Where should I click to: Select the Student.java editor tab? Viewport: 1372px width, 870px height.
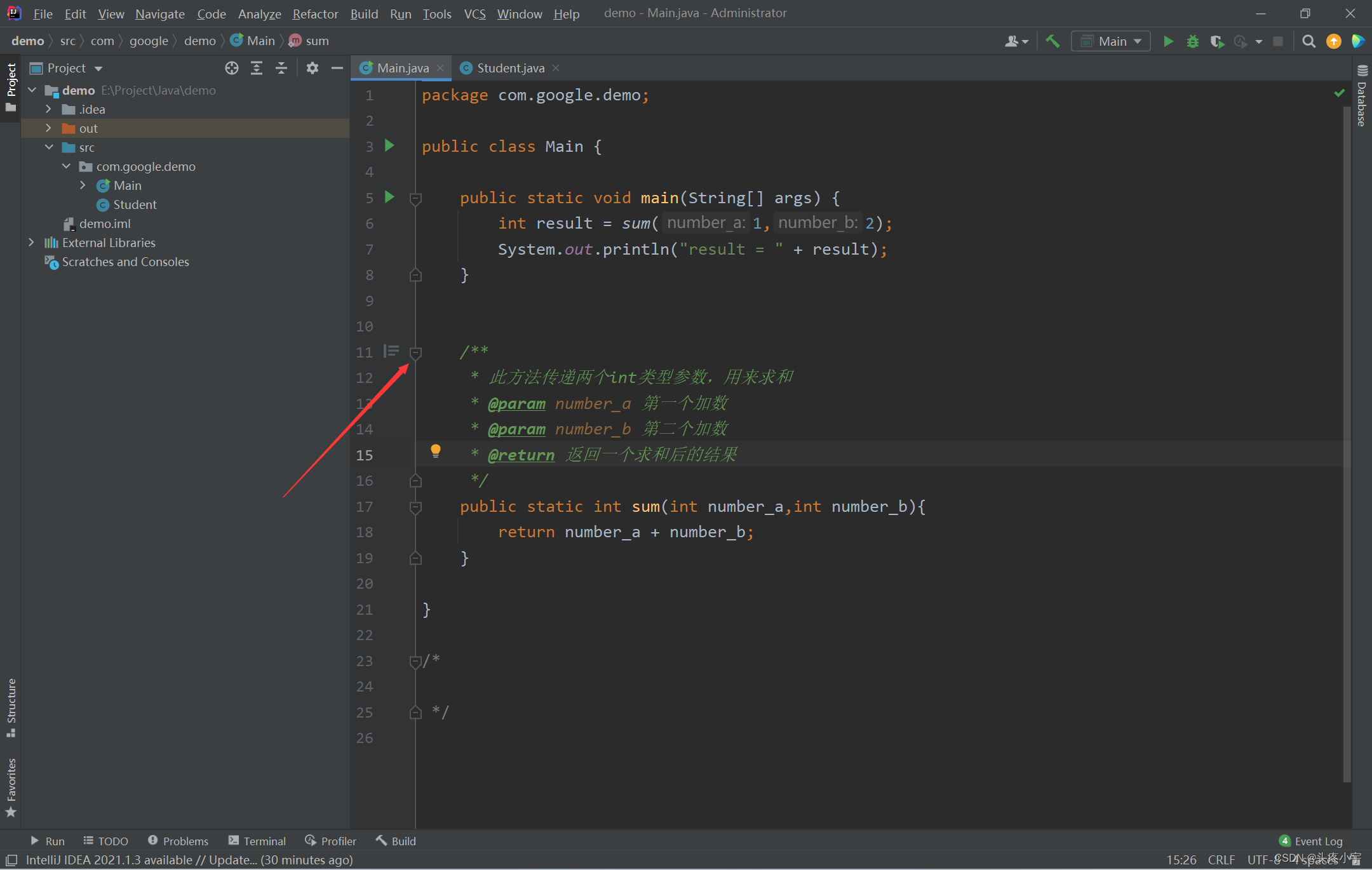510,68
